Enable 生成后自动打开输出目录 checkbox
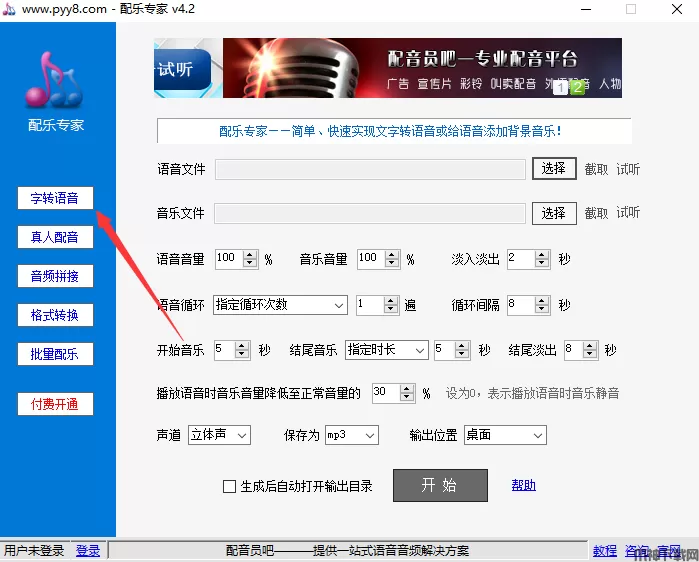The width and height of the screenshot is (699, 562). click(x=229, y=487)
